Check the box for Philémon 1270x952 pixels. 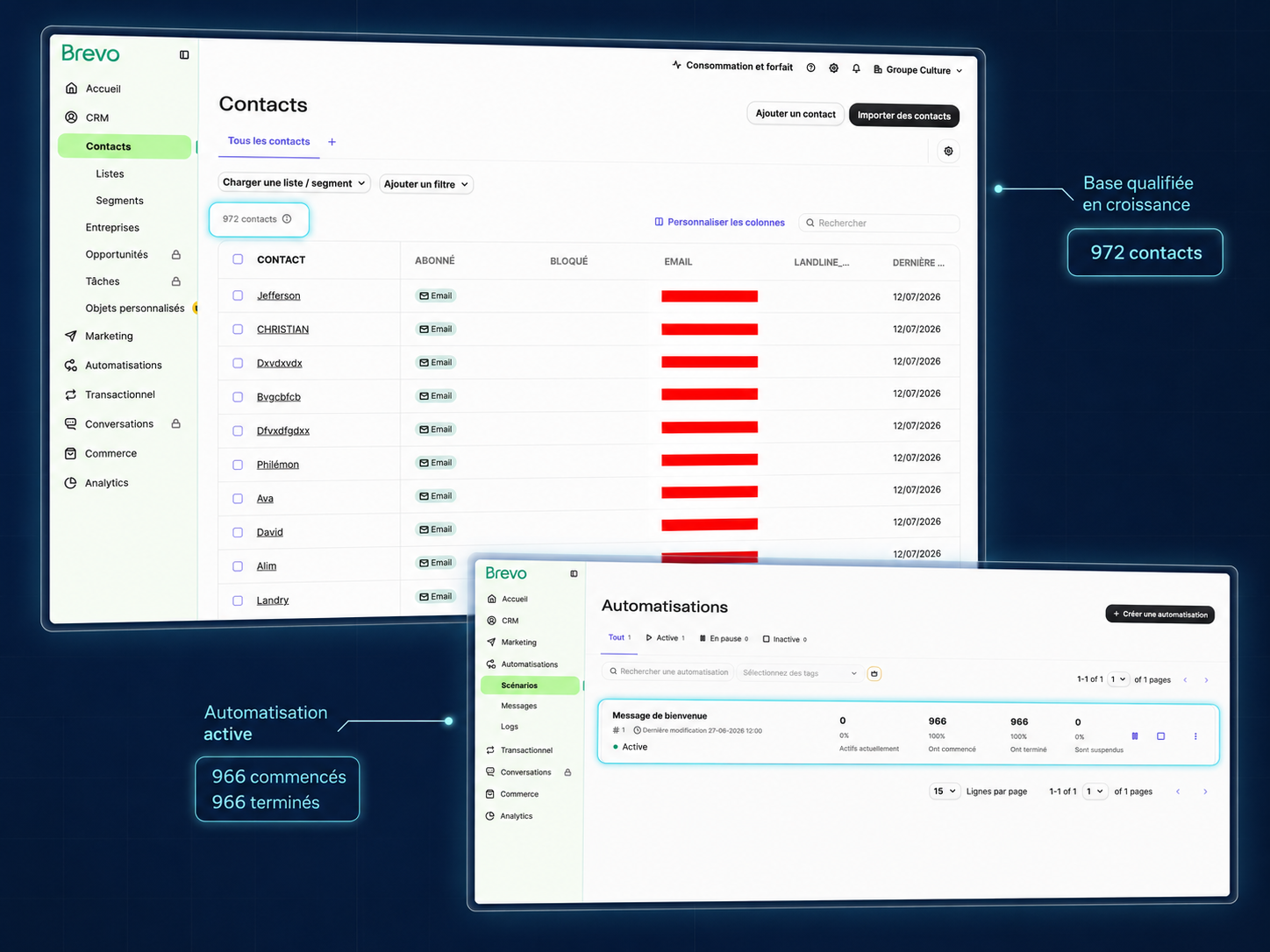238,465
